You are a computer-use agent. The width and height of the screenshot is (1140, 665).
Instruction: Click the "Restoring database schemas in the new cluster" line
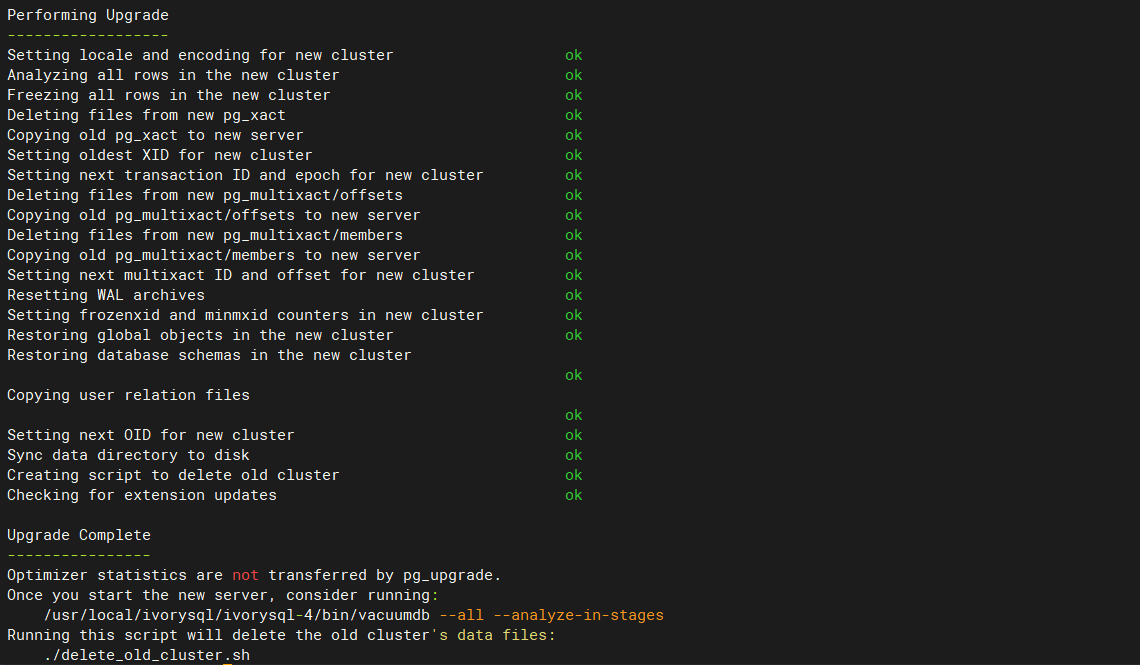coord(209,355)
